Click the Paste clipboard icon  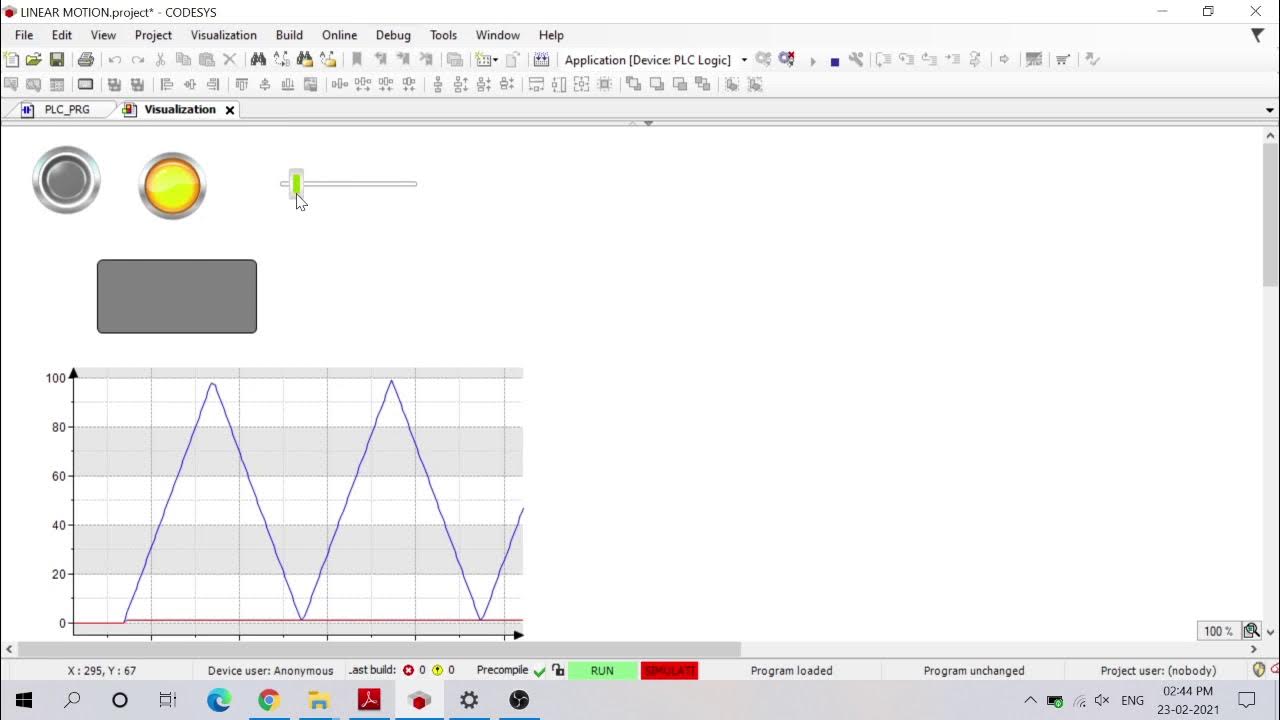[206, 60]
